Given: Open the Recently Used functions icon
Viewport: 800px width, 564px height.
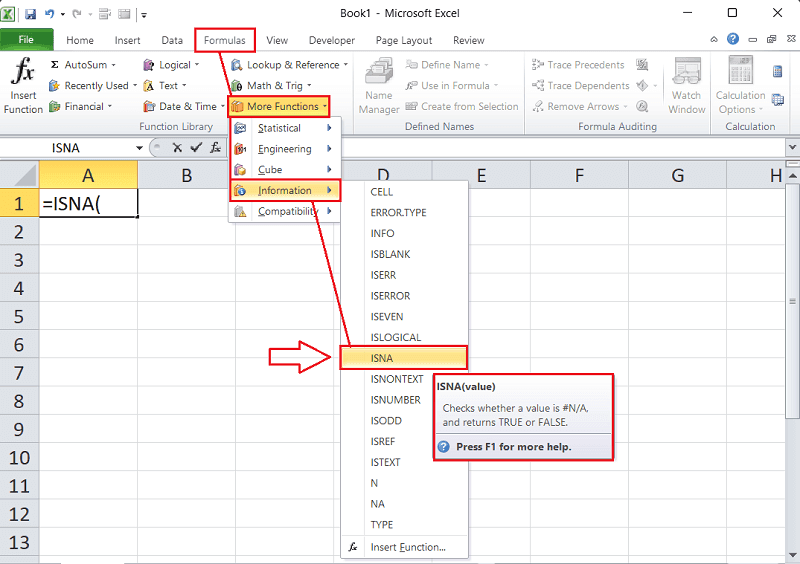Looking at the screenshot, I should click(54, 86).
